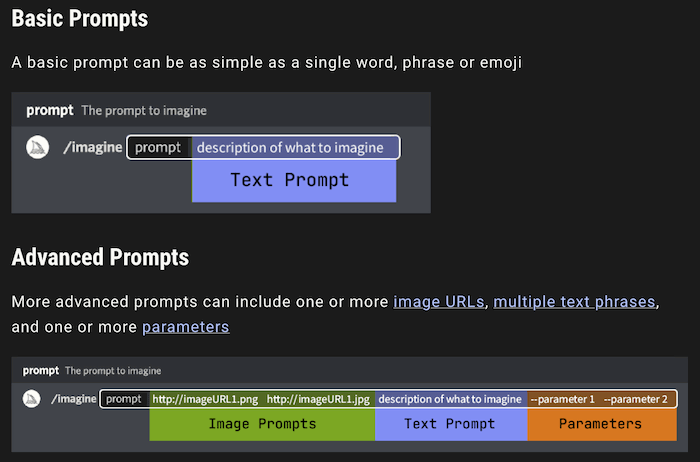Click the 'description of what to imagine' basic field
700x462 pixels.
coord(290,148)
